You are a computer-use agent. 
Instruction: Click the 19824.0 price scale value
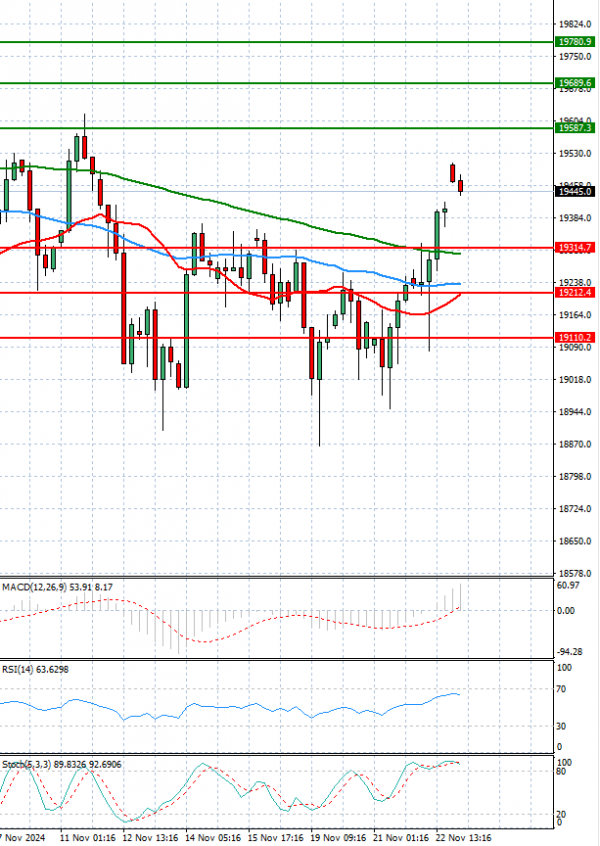tap(575, 24)
